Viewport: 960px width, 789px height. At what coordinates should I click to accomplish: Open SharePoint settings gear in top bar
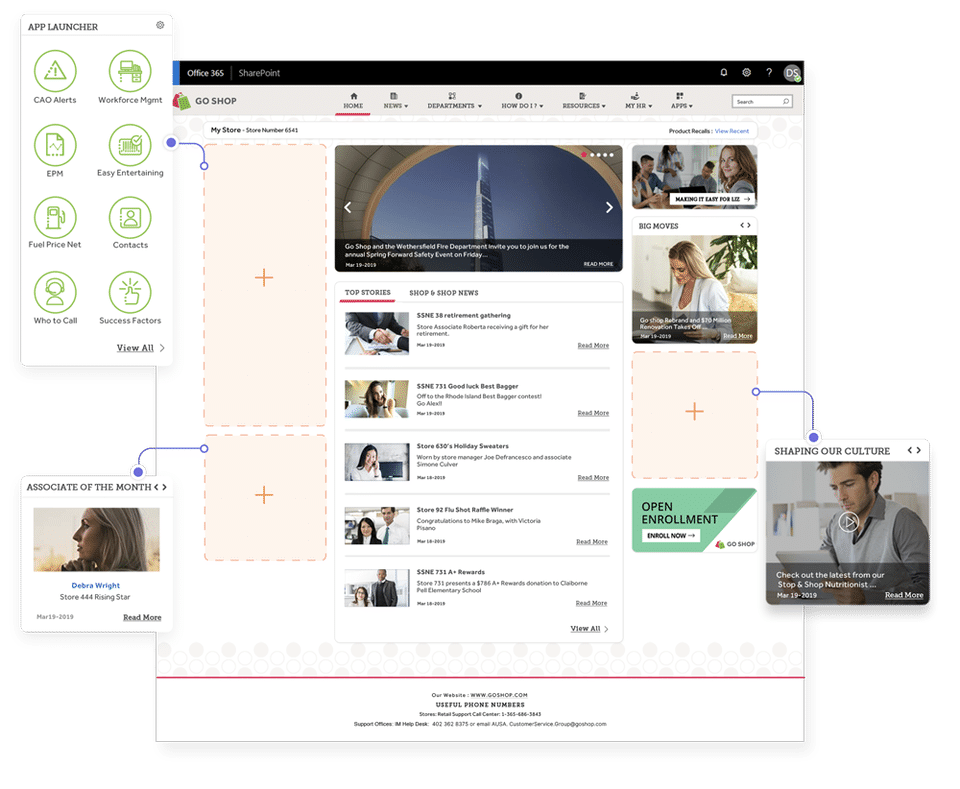tap(746, 72)
